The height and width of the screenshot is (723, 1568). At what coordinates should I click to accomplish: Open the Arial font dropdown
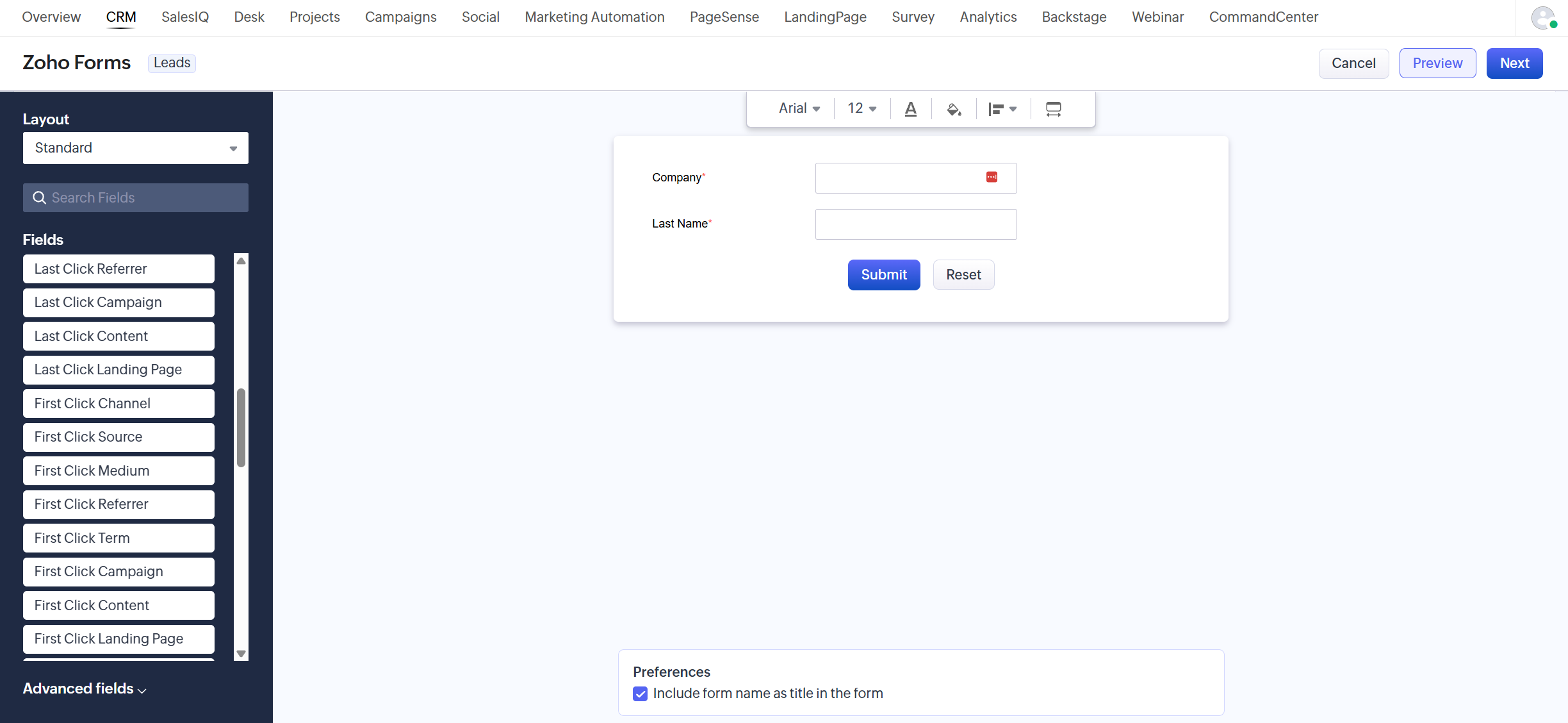(x=799, y=108)
